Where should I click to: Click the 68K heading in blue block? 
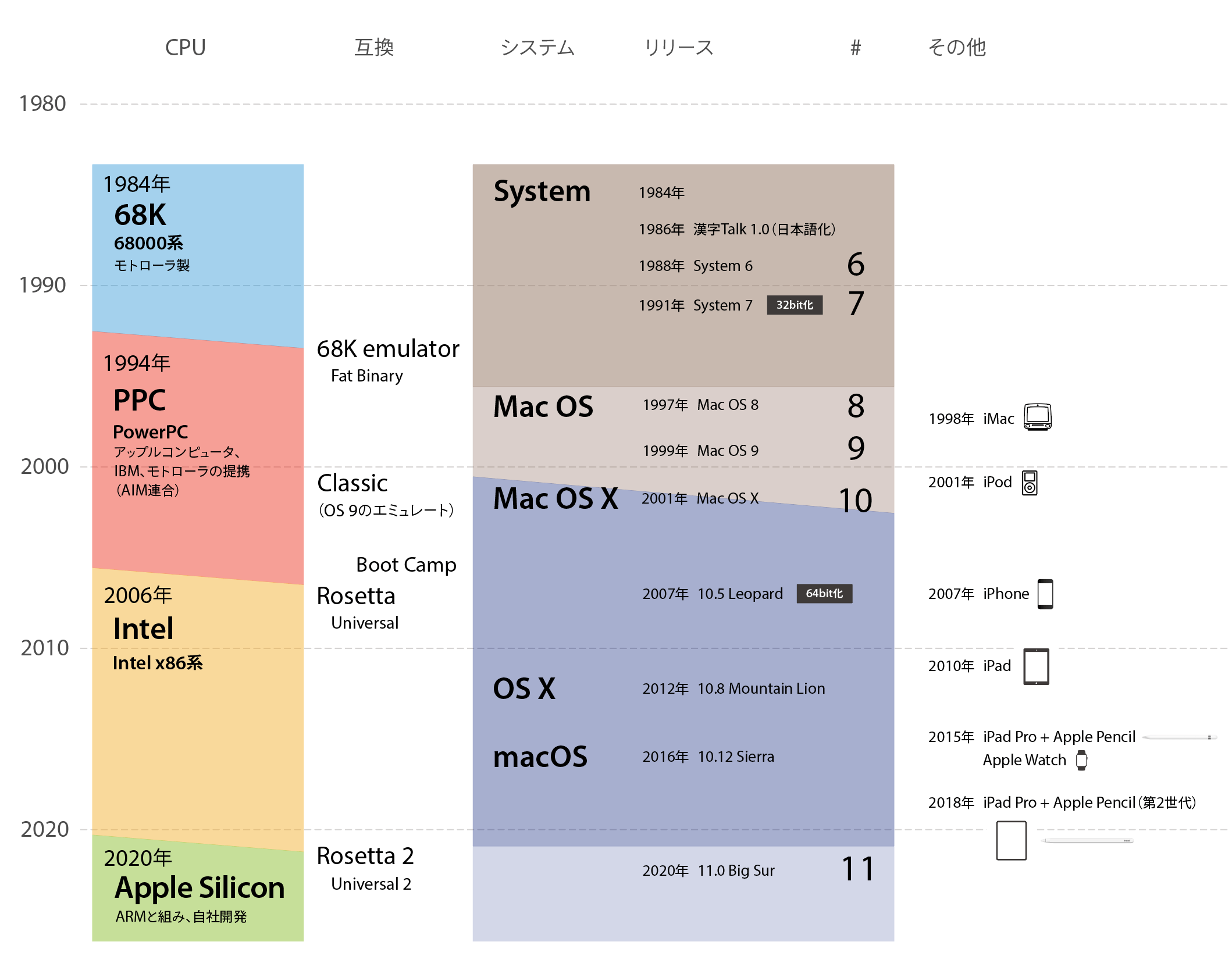click(x=140, y=215)
